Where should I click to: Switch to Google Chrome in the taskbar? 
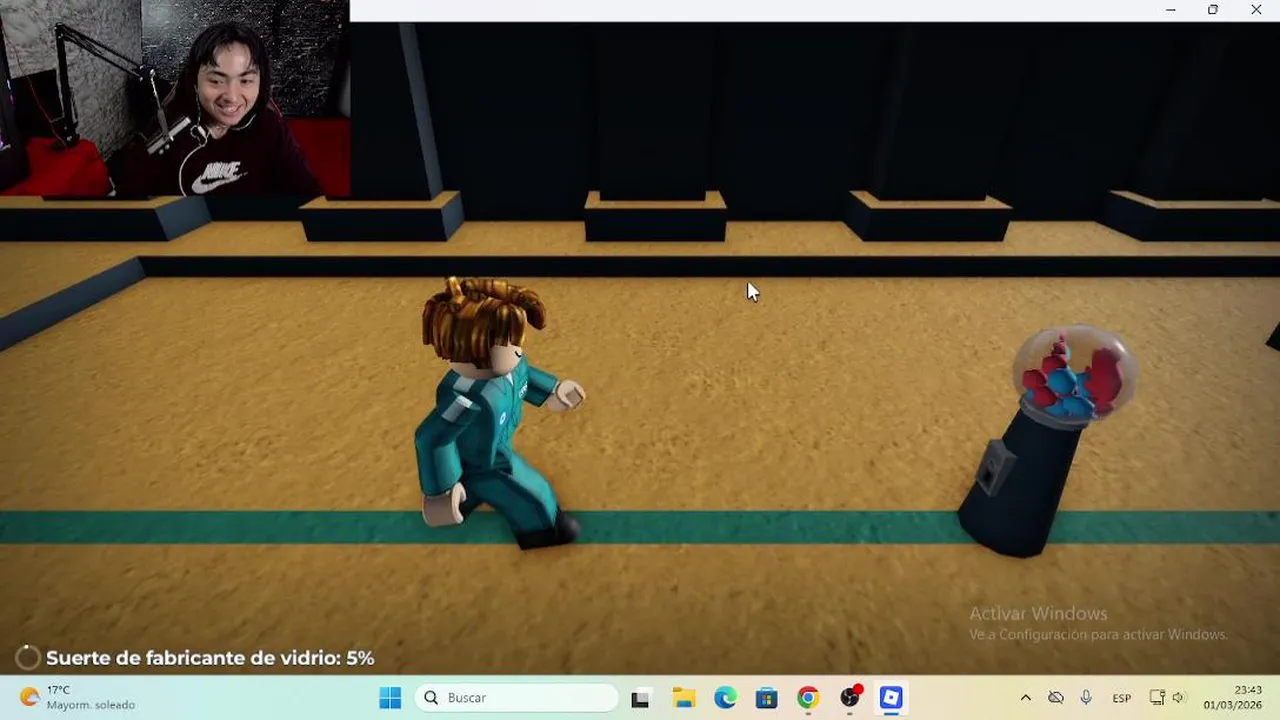[x=808, y=698]
